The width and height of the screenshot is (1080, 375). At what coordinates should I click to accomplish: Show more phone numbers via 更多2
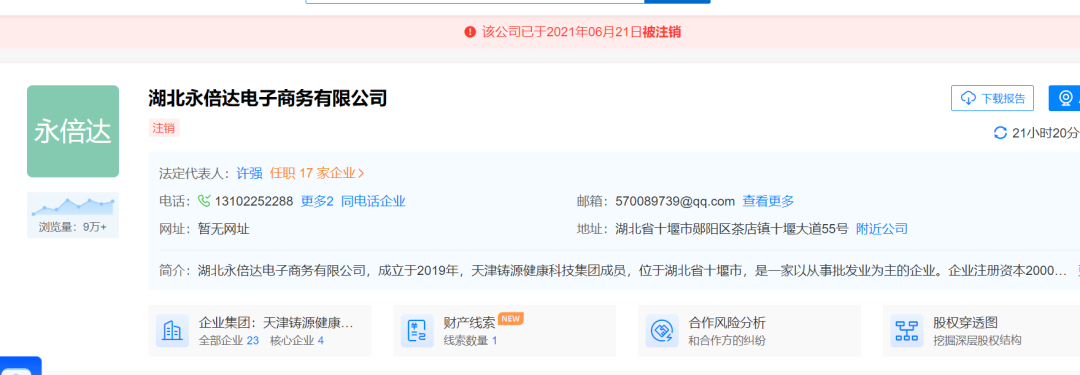(317, 201)
